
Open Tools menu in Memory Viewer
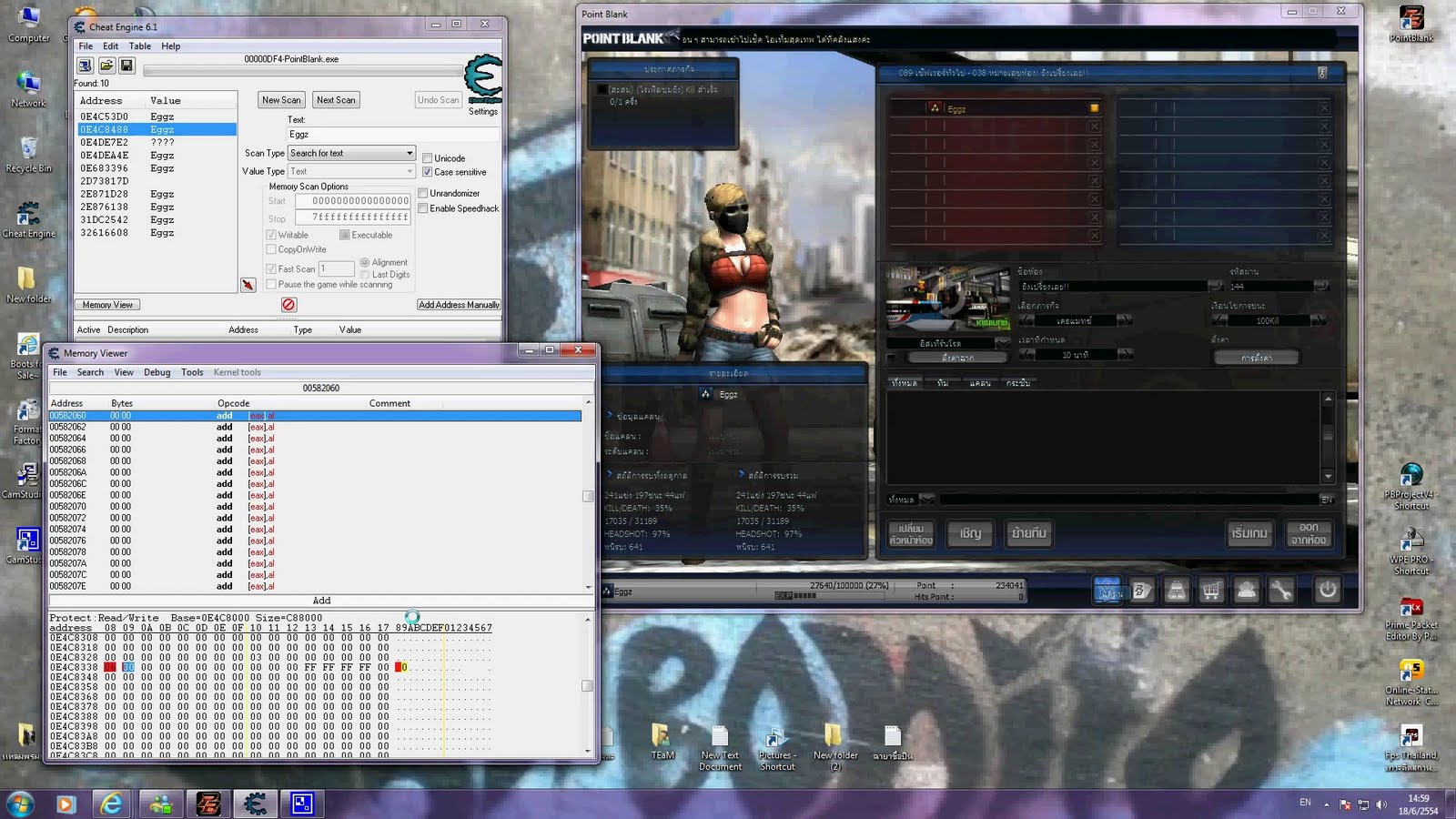192,372
